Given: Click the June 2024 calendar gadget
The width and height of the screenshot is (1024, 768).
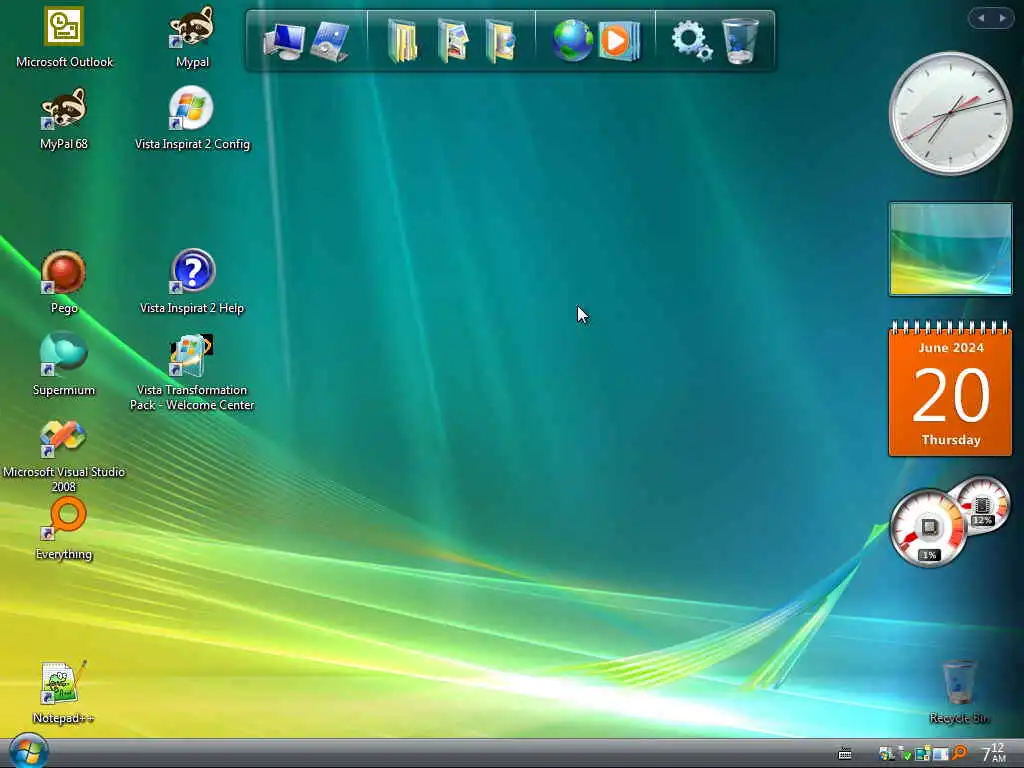Looking at the screenshot, I should (x=950, y=388).
